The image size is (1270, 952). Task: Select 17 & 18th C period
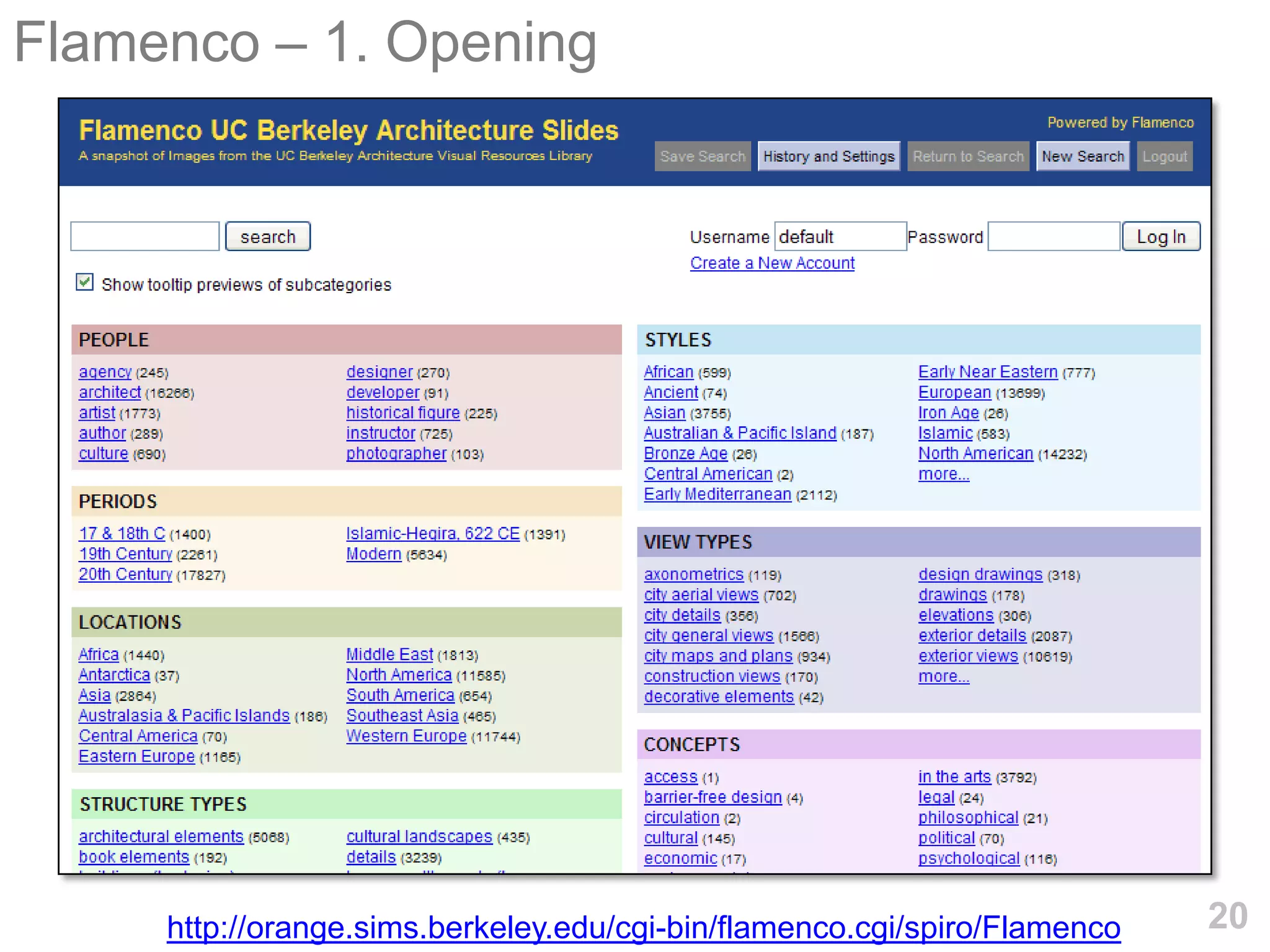click(122, 534)
